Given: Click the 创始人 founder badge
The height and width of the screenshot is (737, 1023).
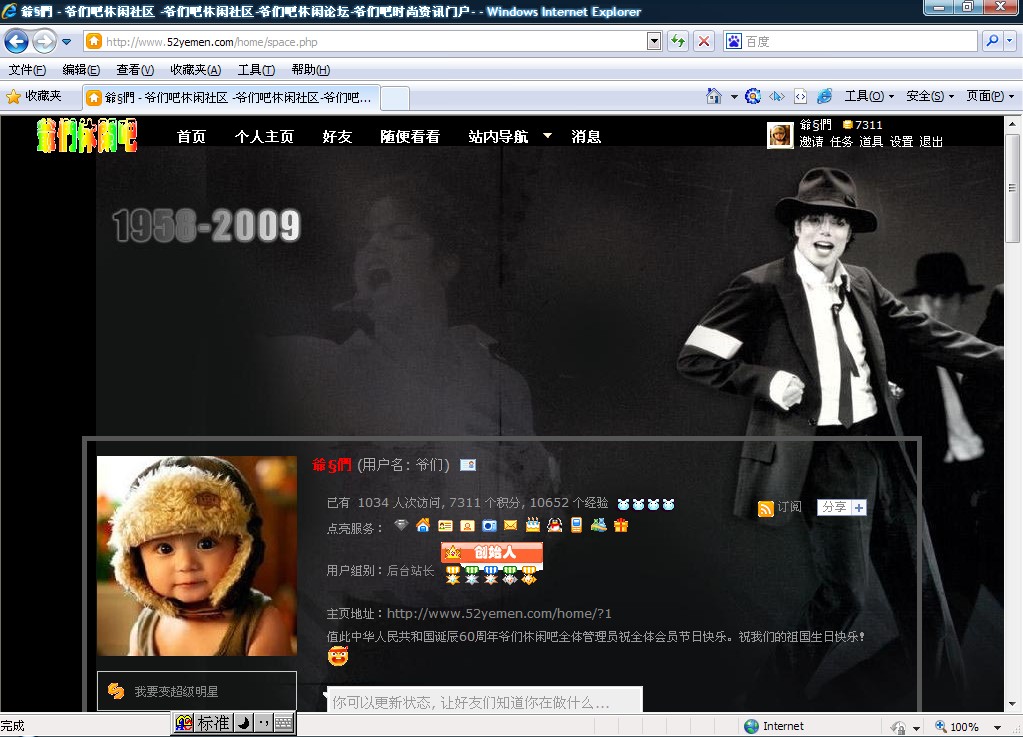Looking at the screenshot, I should coord(492,552).
